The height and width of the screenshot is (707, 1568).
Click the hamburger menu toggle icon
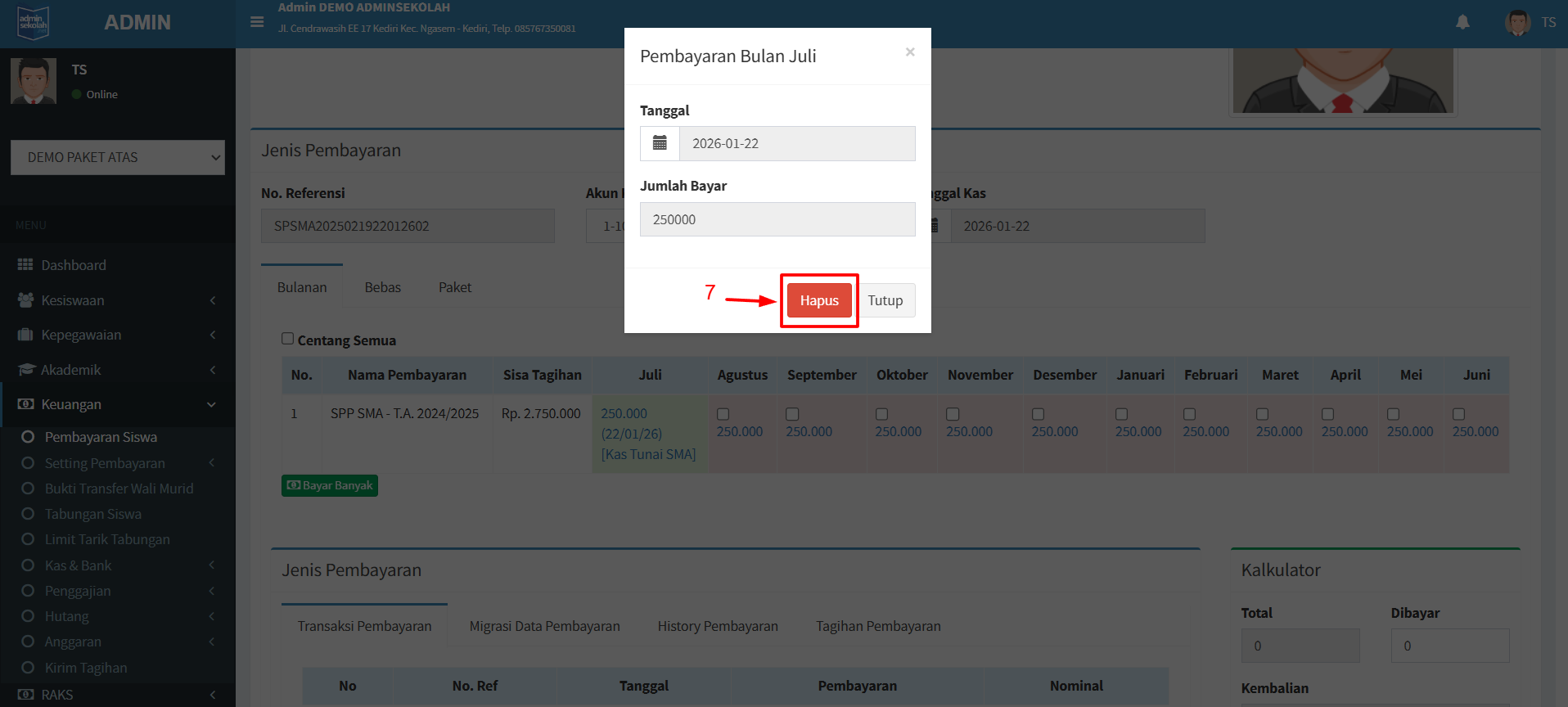click(x=257, y=22)
